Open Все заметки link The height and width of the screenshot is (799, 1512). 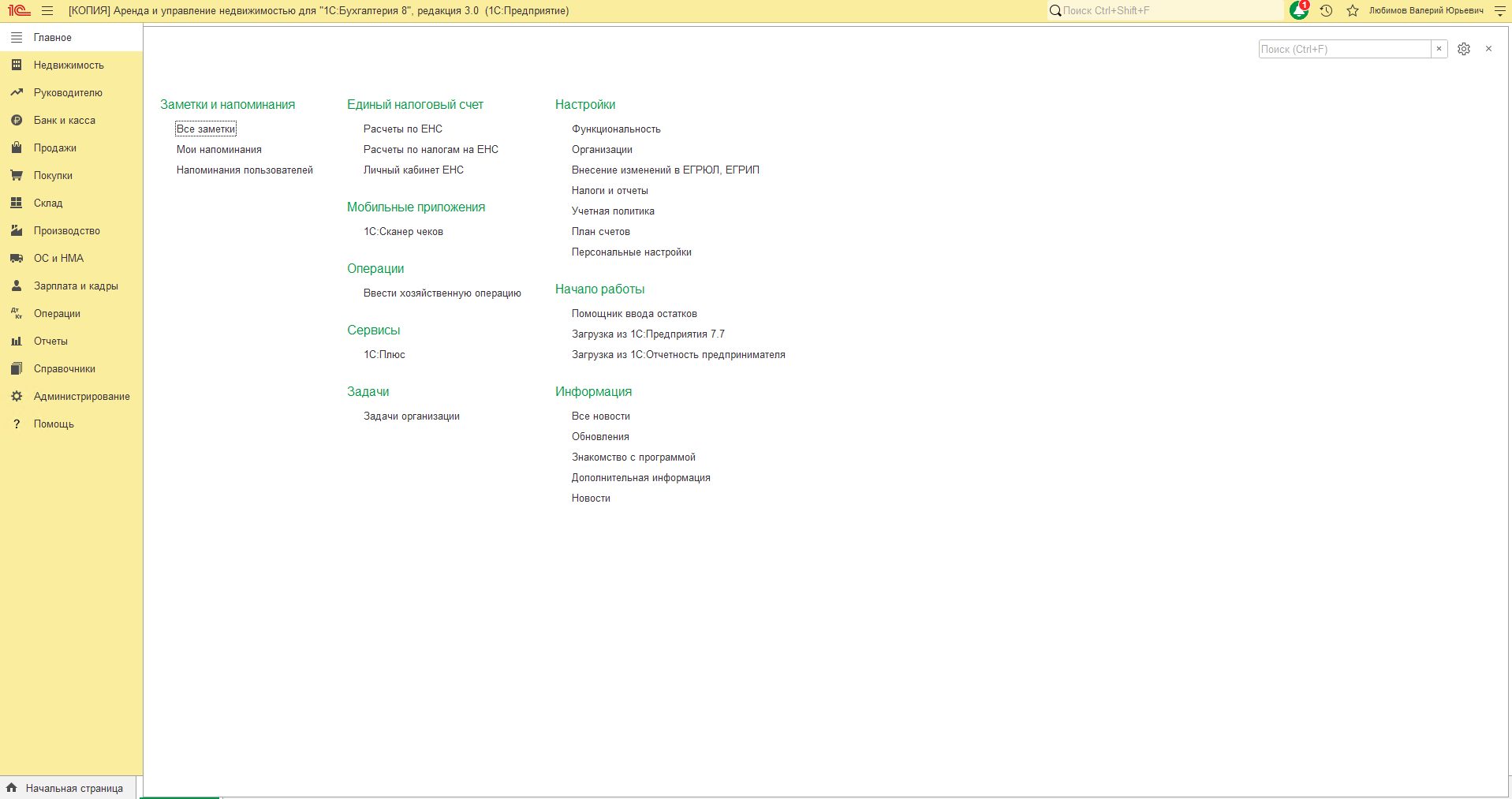tap(206, 129)
